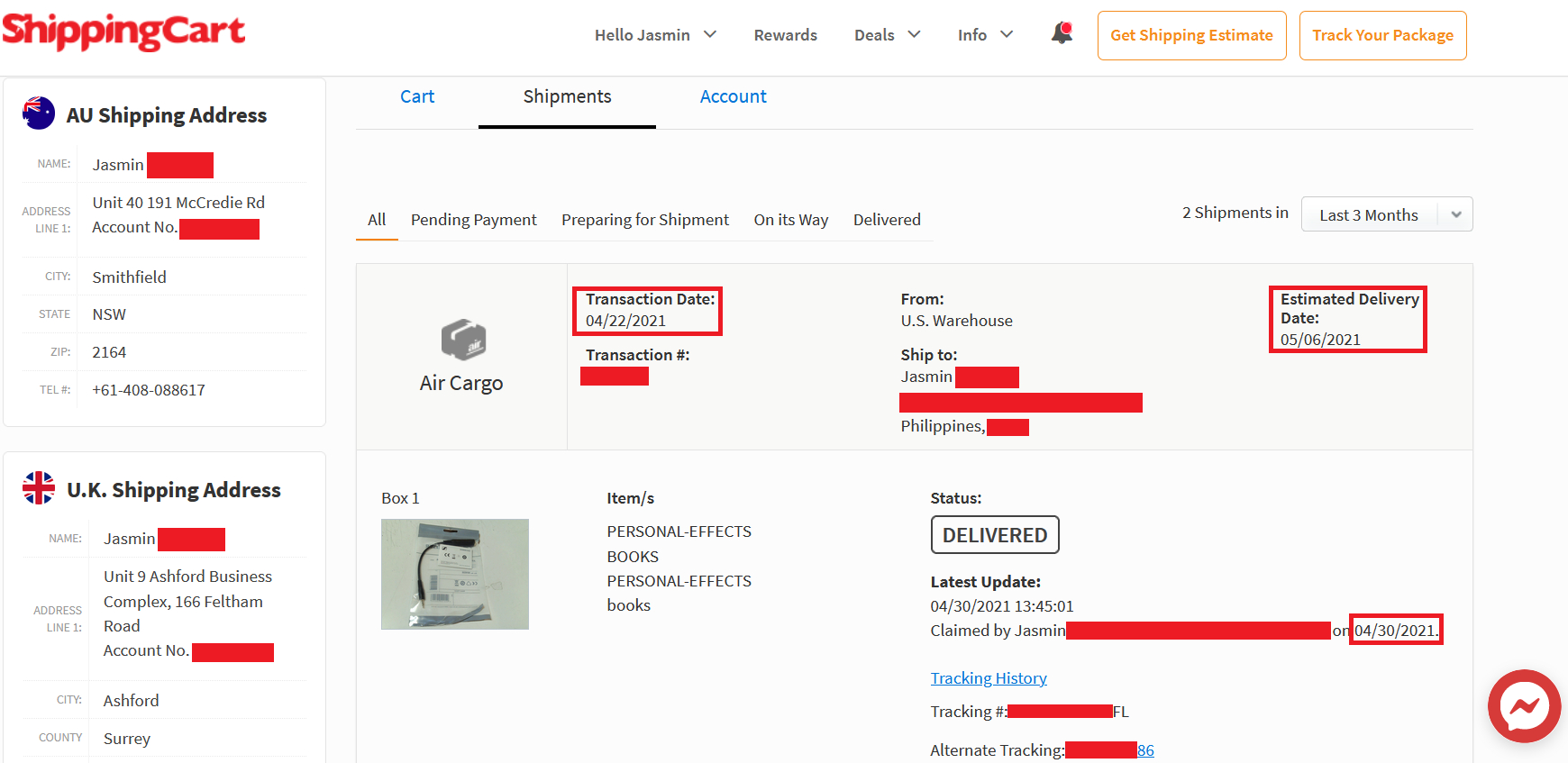Click the Smithfield city value
The height and width of the screenshot is (763, 1568).
129,277
